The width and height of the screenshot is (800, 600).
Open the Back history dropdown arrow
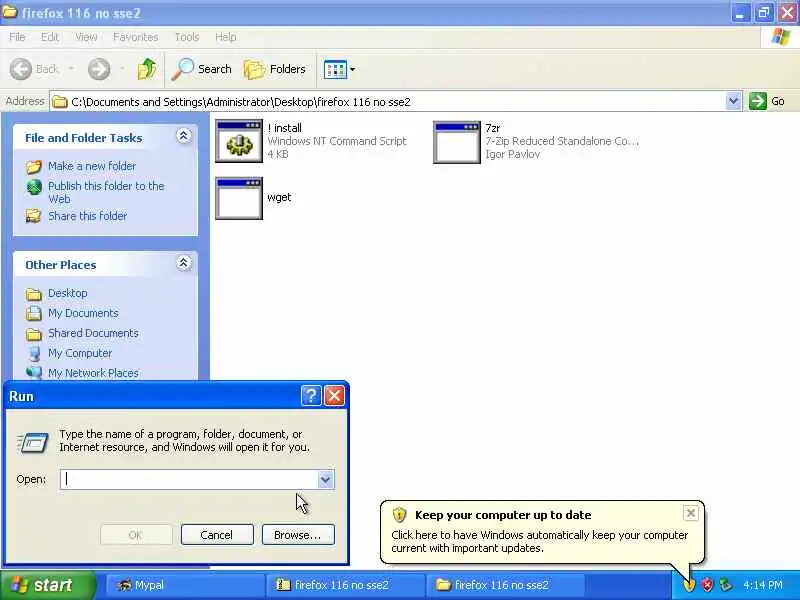click(x=71, y=69)
